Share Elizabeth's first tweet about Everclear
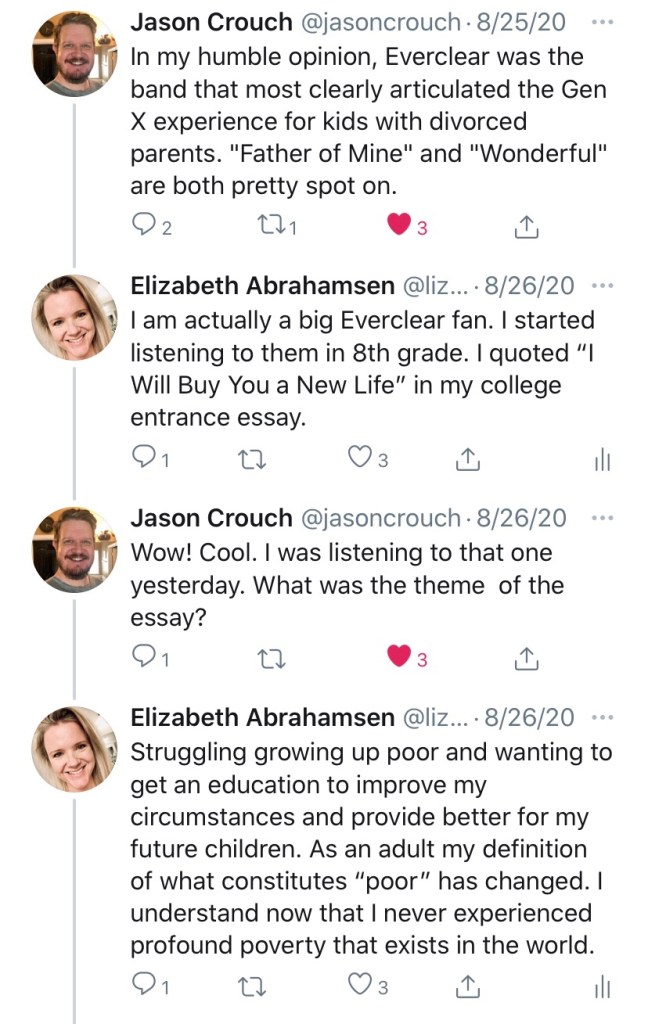This screenshot has width=648, height=1024. tap(466, 459)
